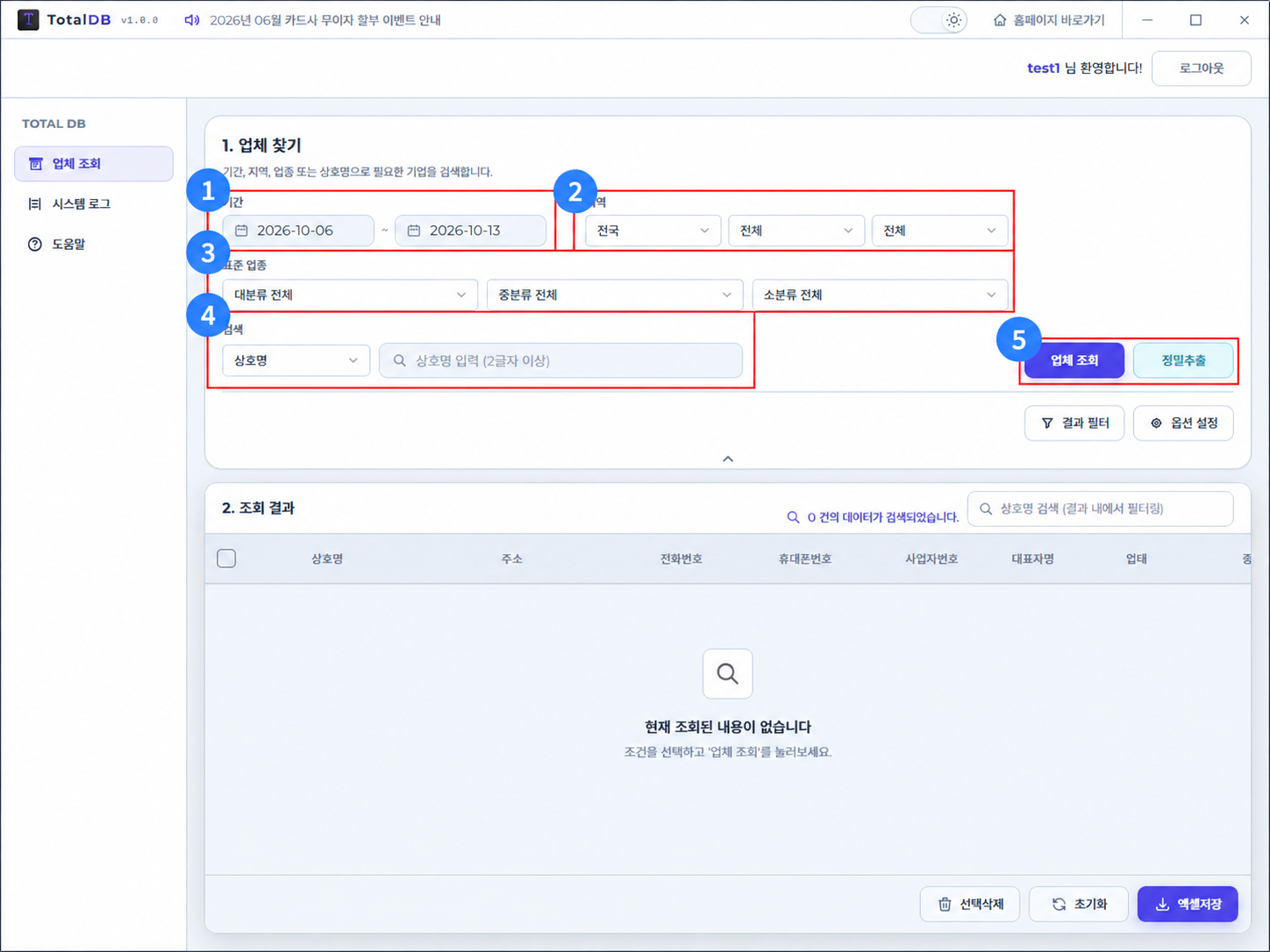Open the 중분류 전체 dropdown
This screenshot has width=1270, height=952.
[615, 295]
